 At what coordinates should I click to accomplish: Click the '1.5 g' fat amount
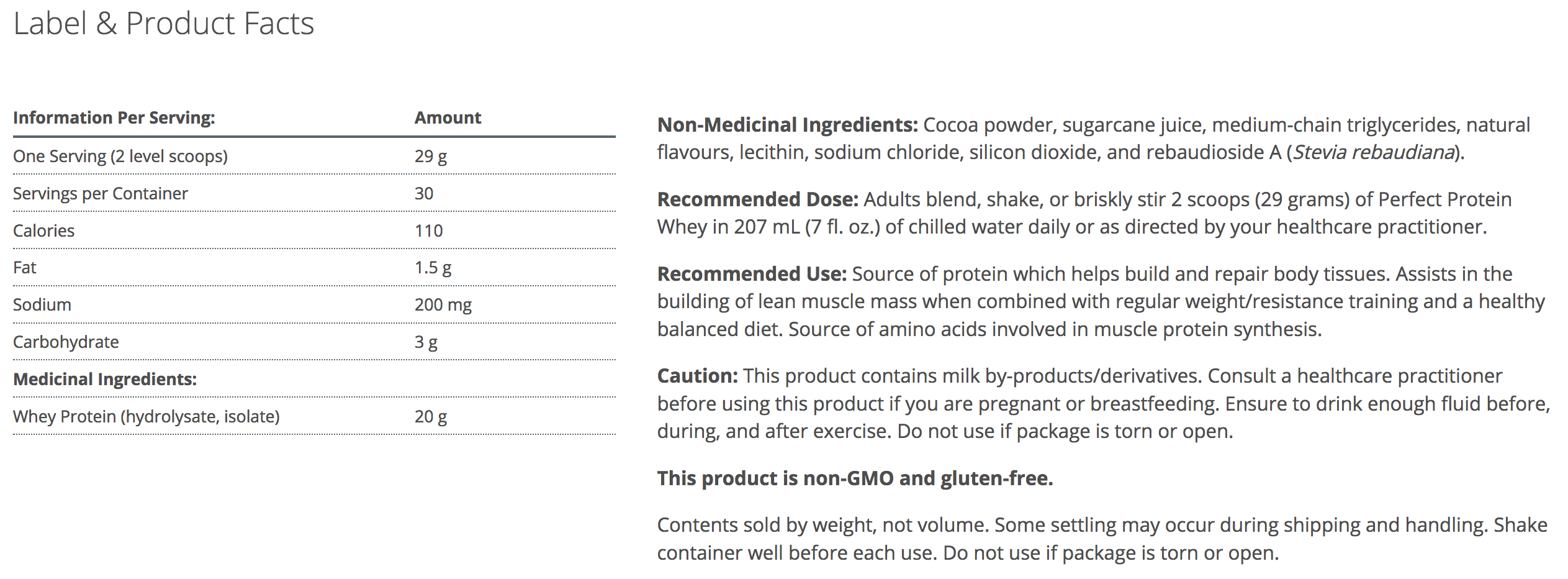(433, 268)
